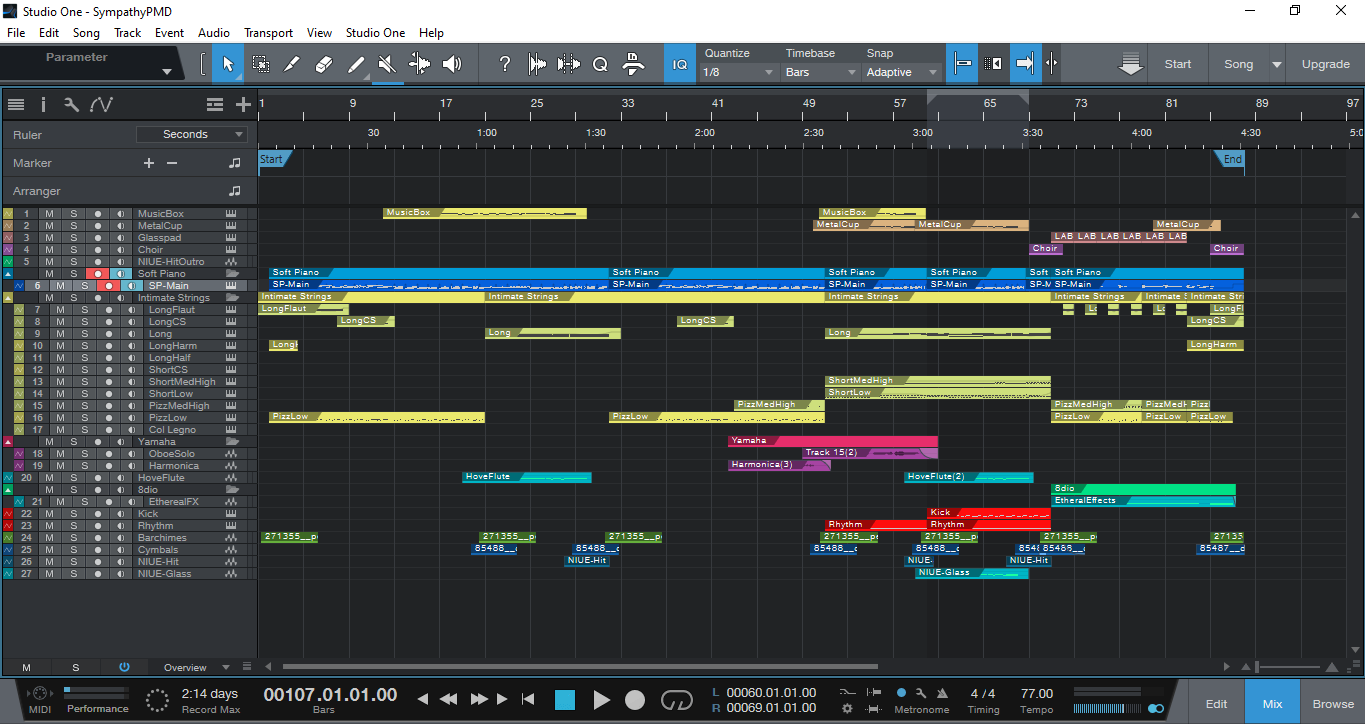Click the Return to Zero transport button

[x=529, y=699]
